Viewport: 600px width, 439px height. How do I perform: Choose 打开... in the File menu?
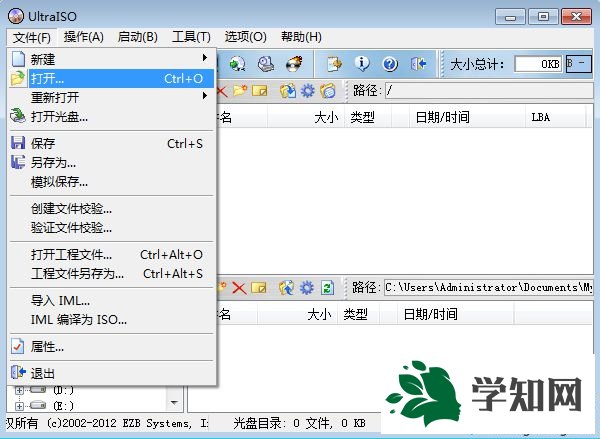coord(112,78)
